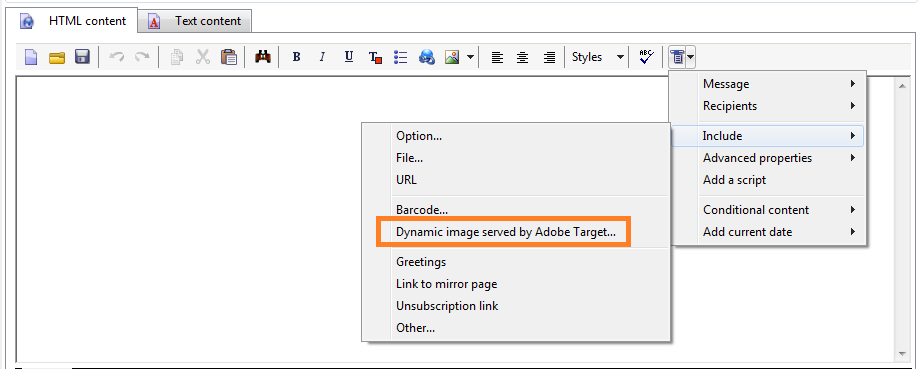Click the New document icon
Viewport: 918px width, 369px height.
click(30, 57)
